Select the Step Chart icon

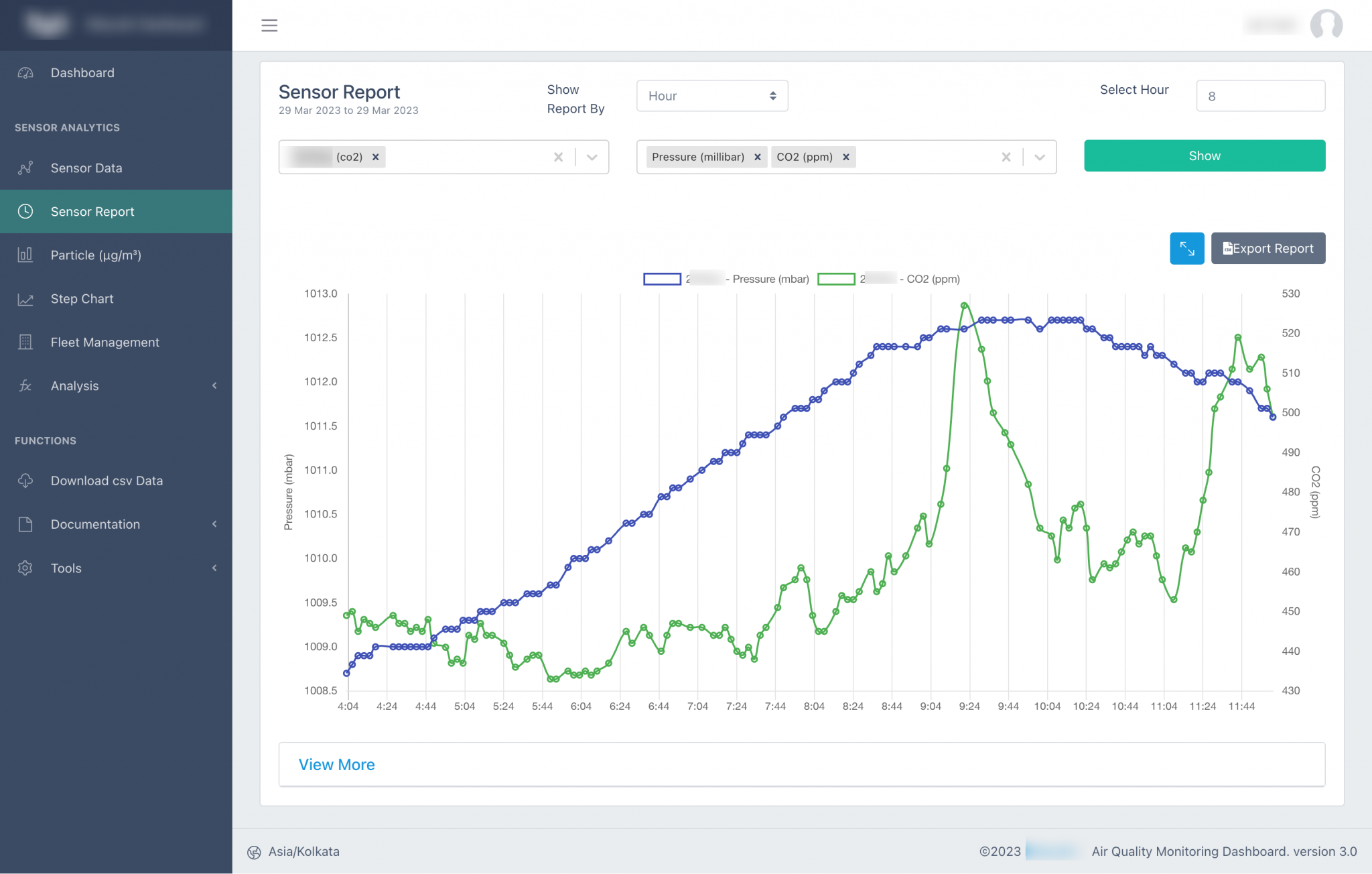coord(25,298)
